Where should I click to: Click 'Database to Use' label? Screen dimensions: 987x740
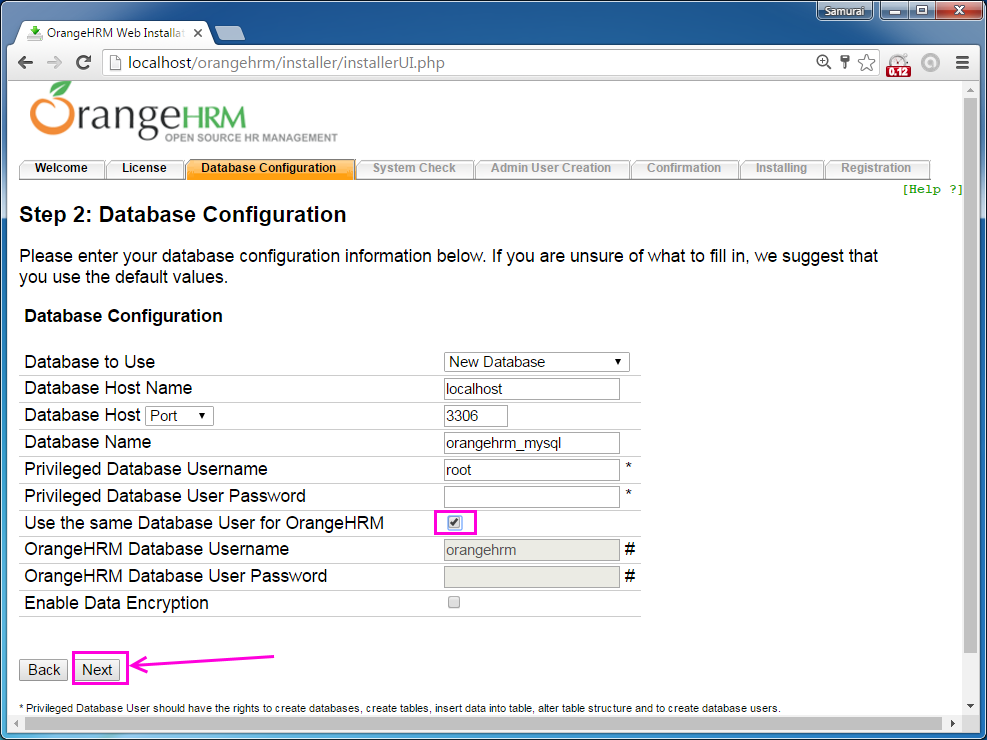click(x=89, y=362)
